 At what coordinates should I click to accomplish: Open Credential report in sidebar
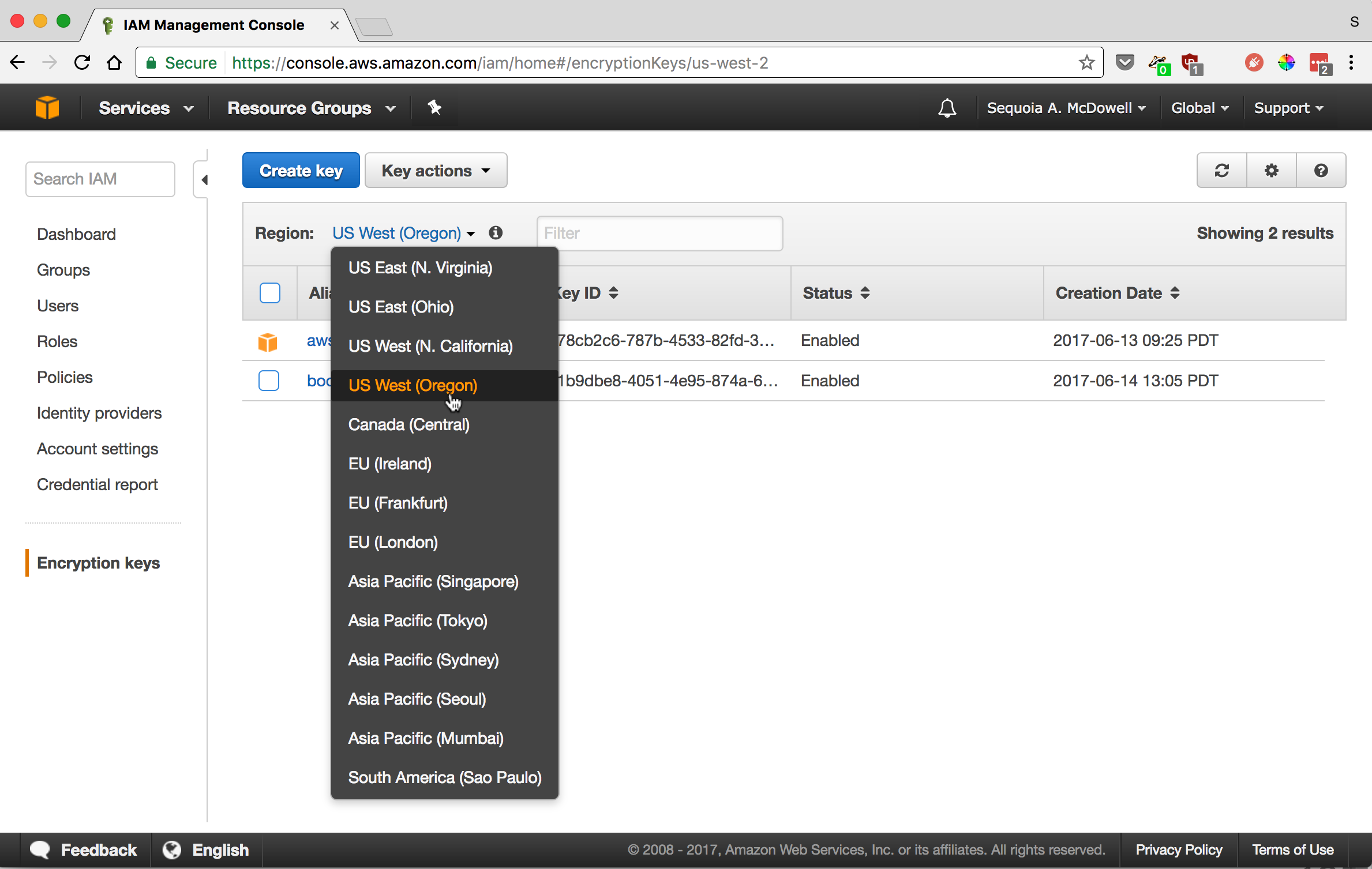(x=97, y=484)
